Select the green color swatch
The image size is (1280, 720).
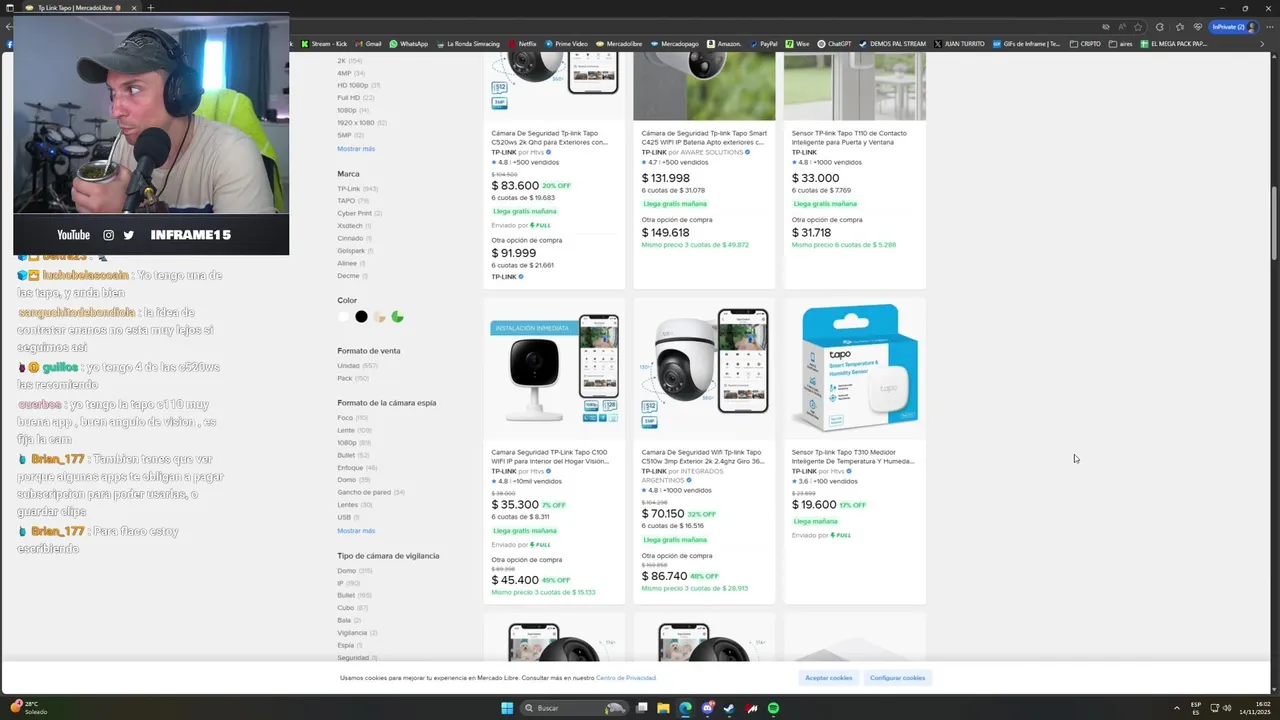pyautogui.click(x=397, y=317)
